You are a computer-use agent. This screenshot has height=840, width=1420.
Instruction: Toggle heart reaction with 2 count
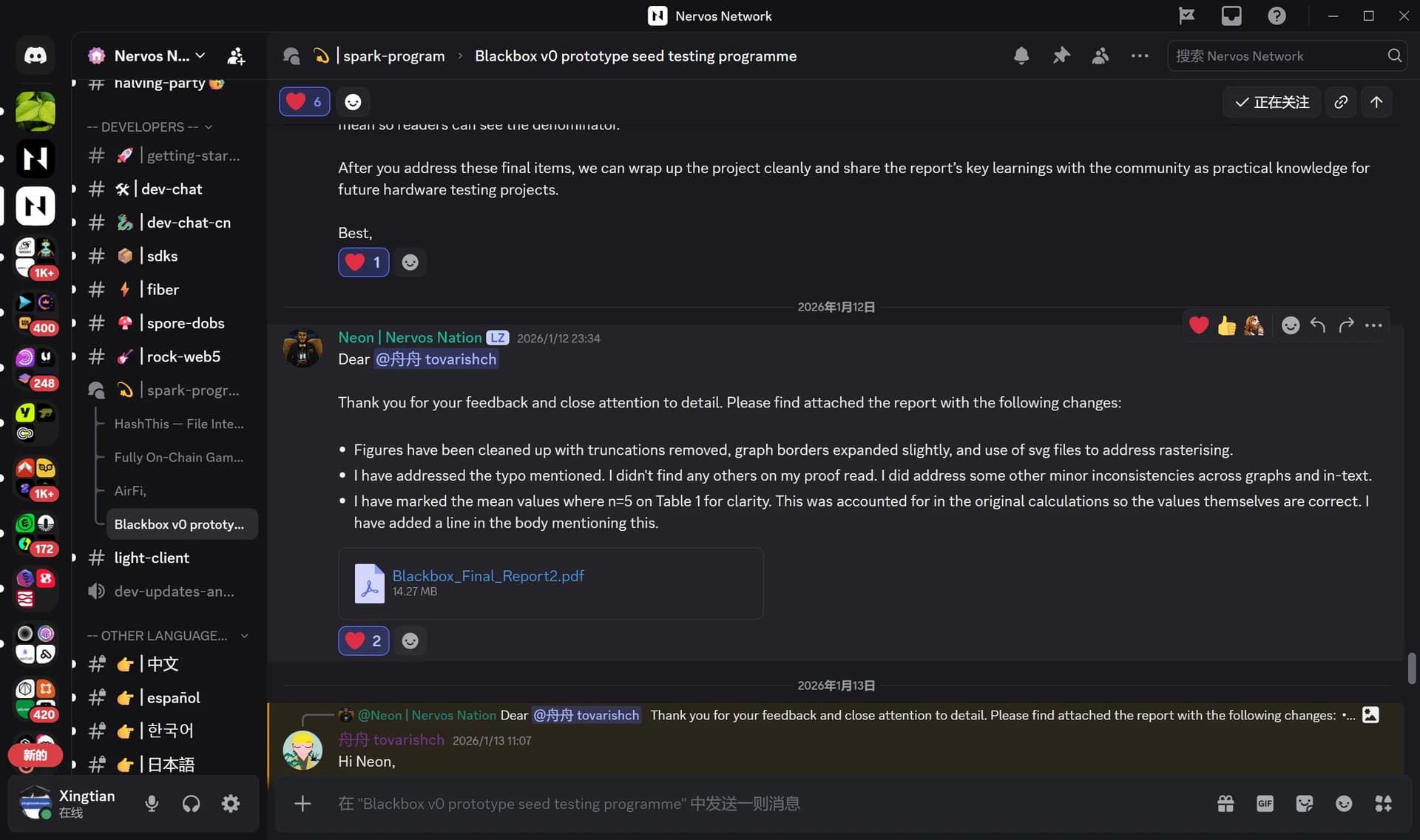tap(364, 641)
